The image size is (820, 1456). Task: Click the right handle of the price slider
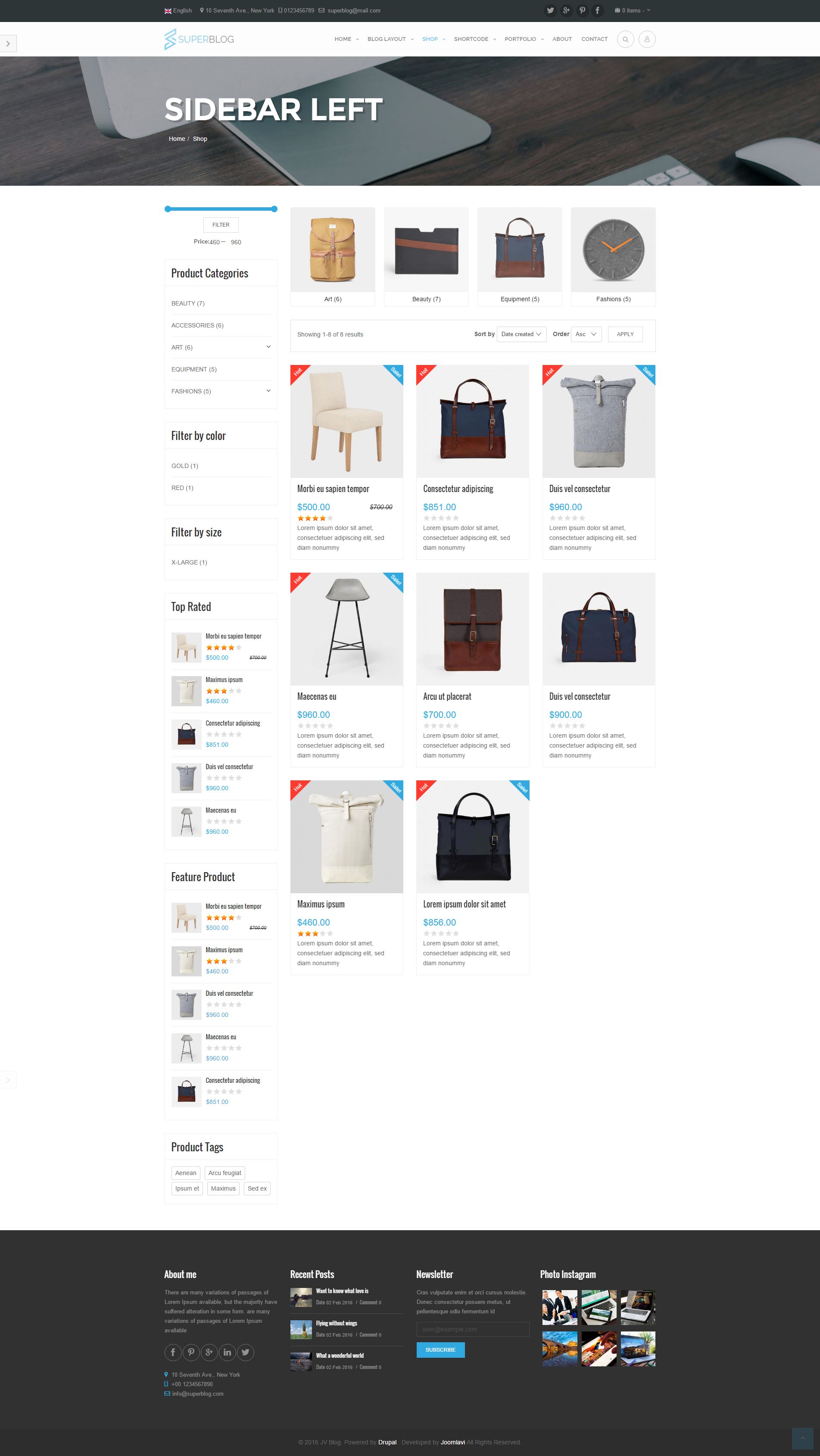pyautogui.click(x=274, y=209)
